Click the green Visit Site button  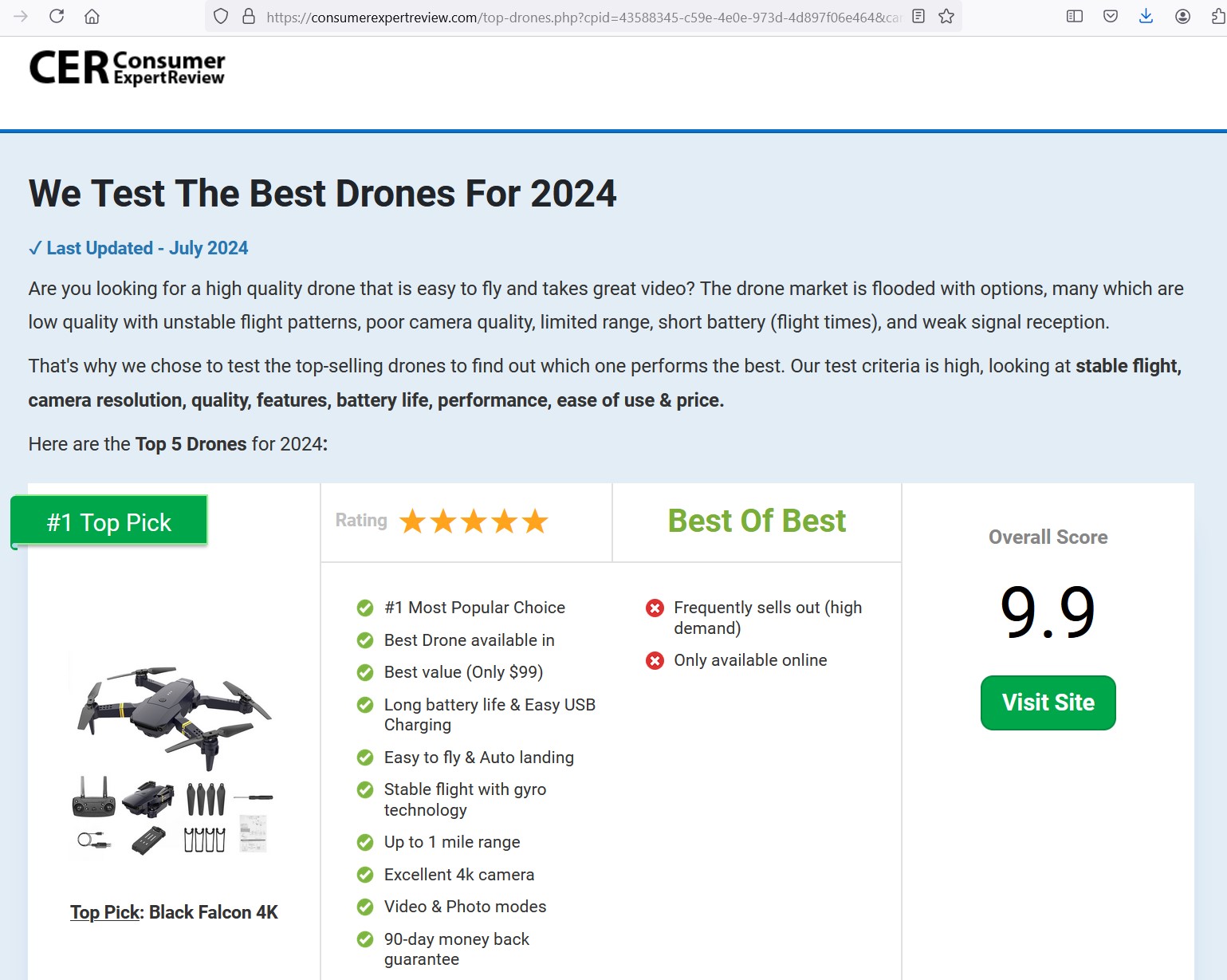[1048, 703]
